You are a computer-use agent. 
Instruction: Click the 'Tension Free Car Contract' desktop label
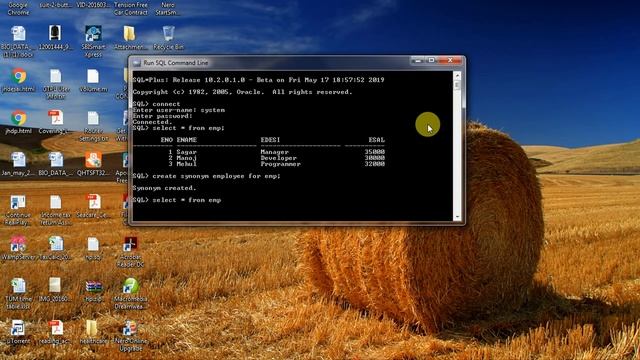coord(131,9)
